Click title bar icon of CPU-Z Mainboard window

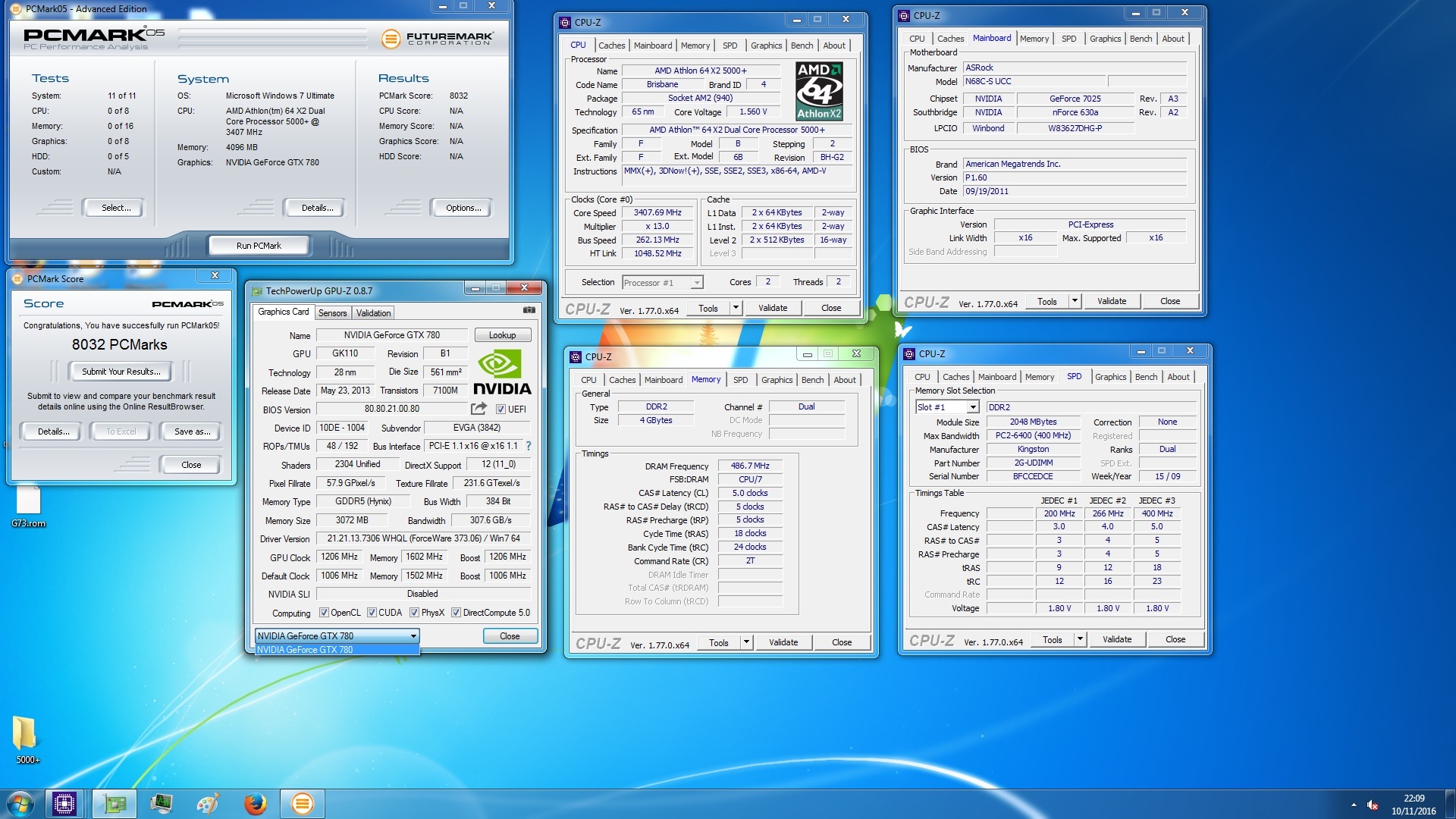(x=904, y=15)
